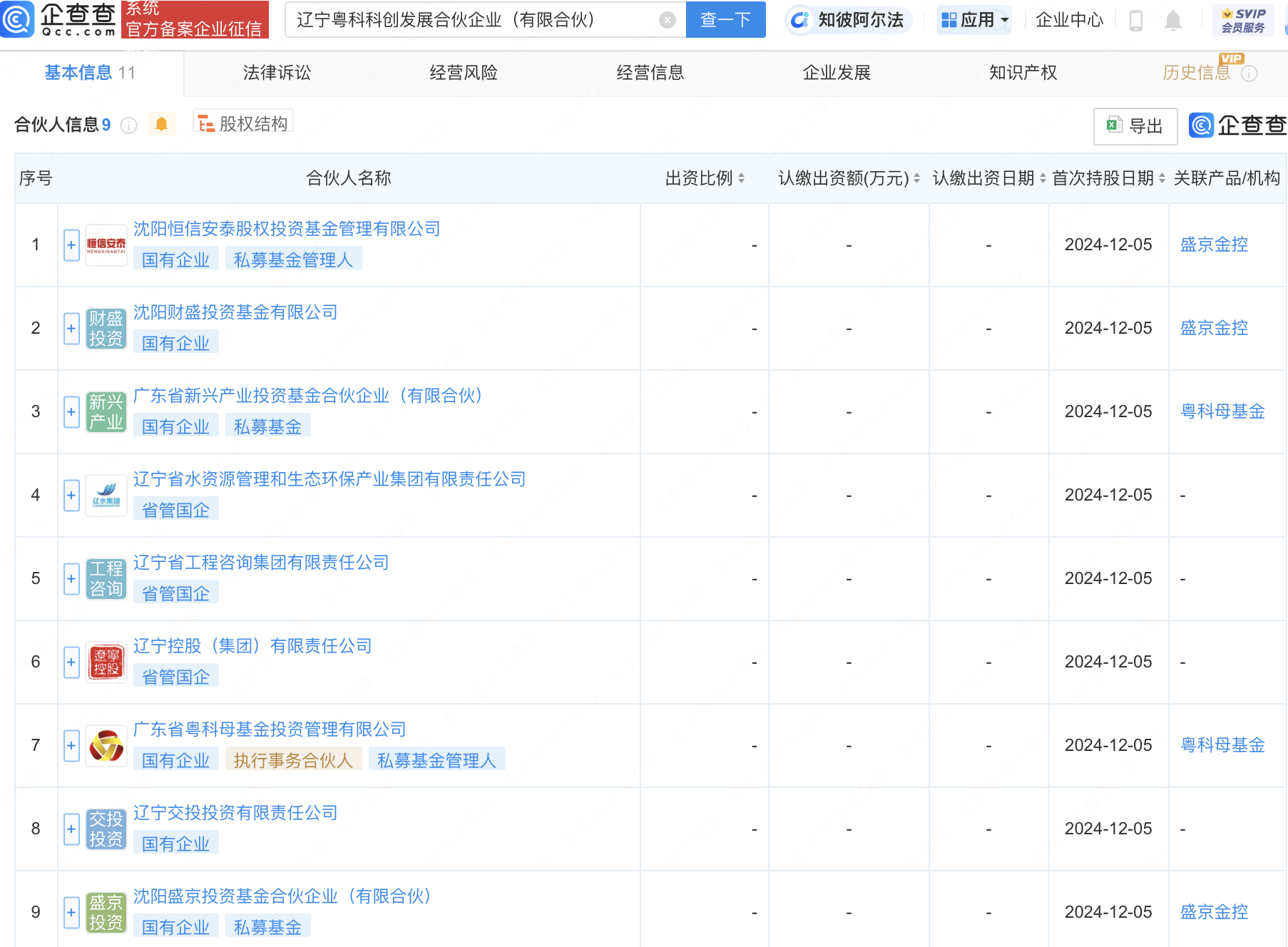Expand row 4 辽宁省水资源 with plus
Viewport: 1288px width, 947px height.
click(x=71, y=496)
